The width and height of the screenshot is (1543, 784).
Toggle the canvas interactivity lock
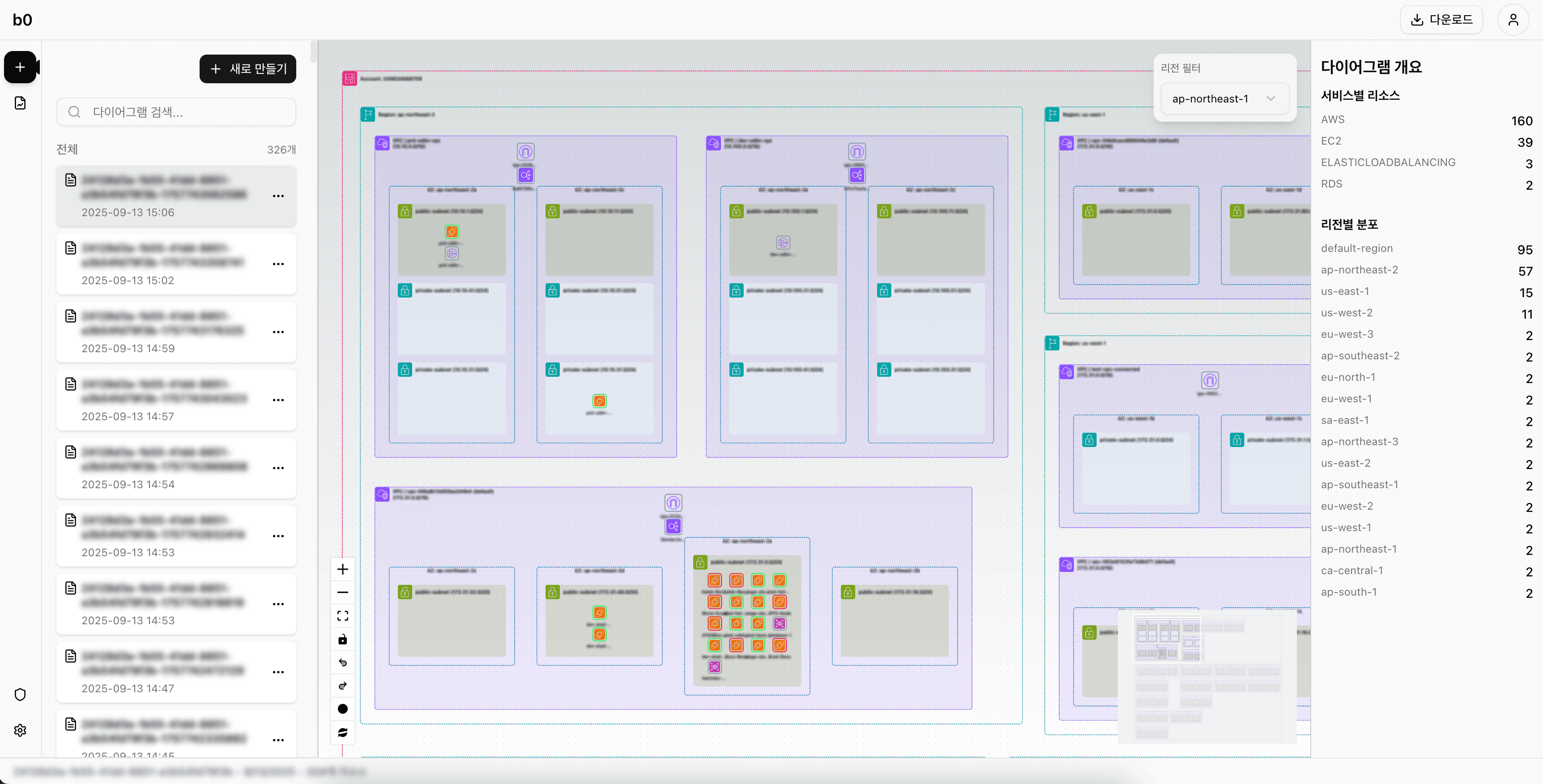click(343, 639)
